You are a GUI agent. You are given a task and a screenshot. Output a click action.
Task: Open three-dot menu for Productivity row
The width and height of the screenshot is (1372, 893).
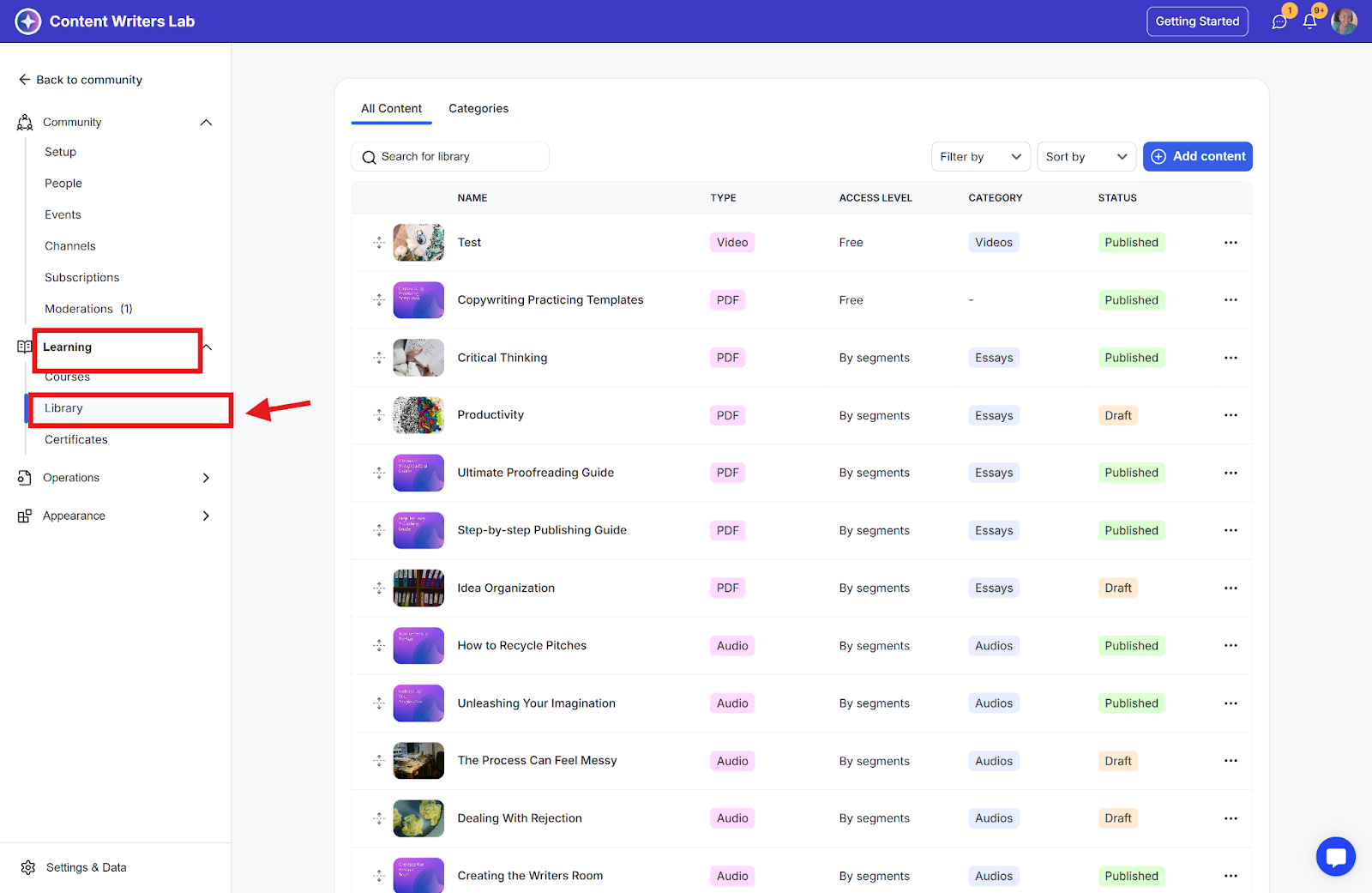1231,415
